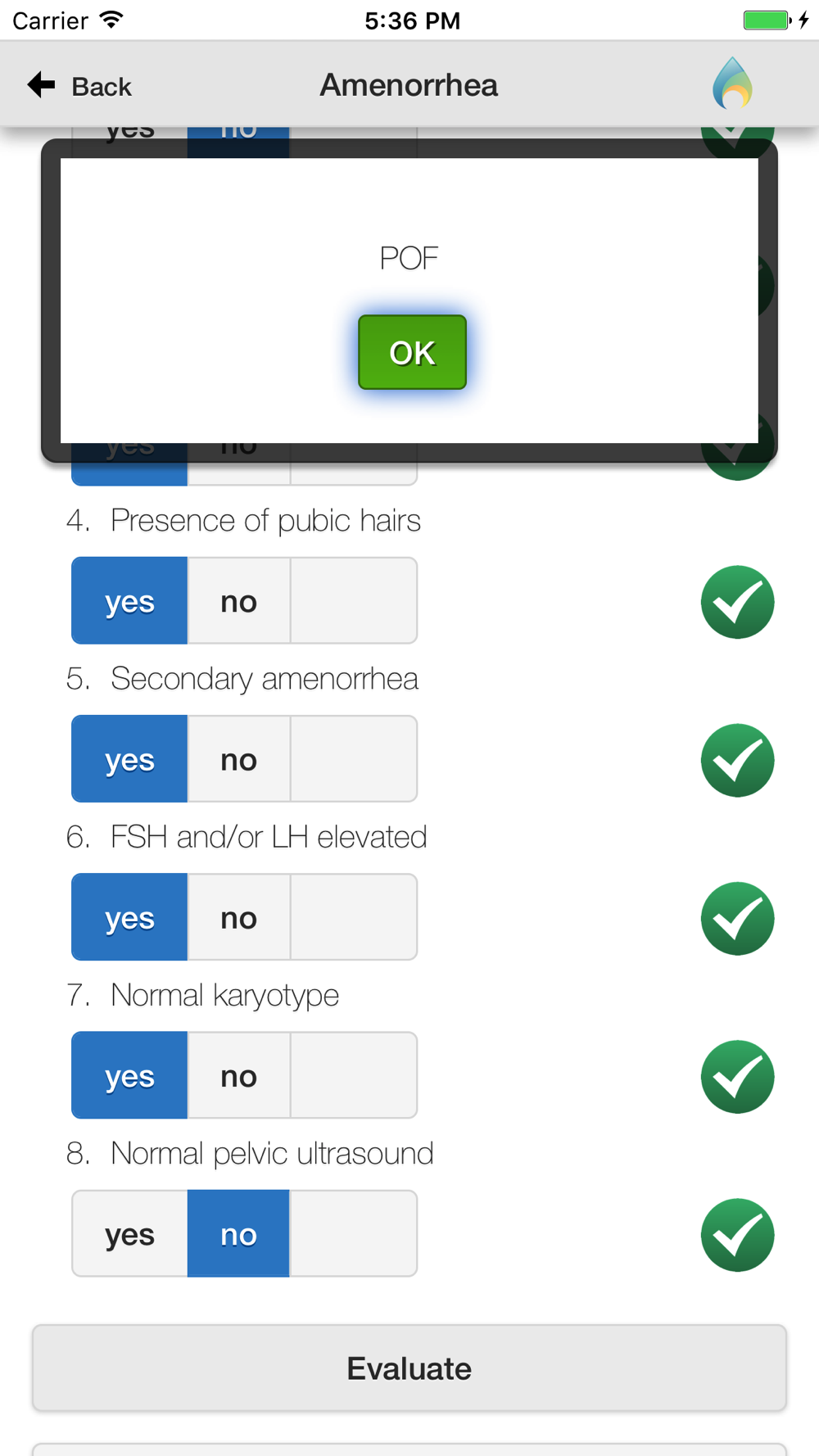The height and width of the screenshot is (1456, 819).
Task: Tap the Back label in header
Action: point(102,86)
